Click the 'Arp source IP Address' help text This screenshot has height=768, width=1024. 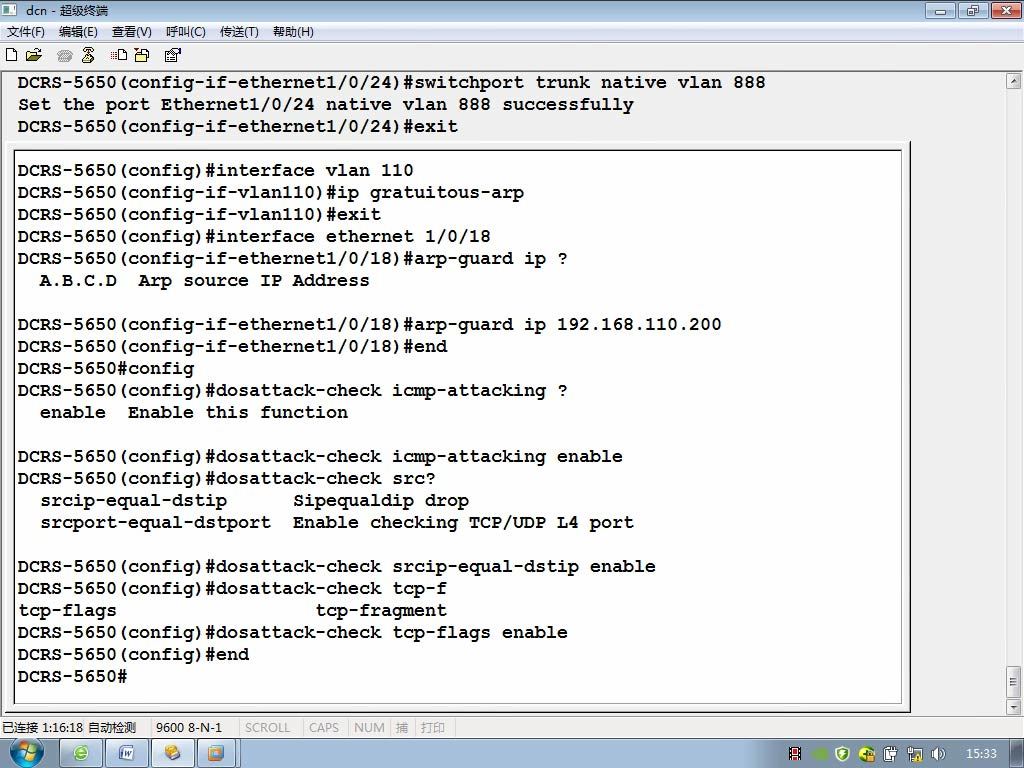pos(253,281)
